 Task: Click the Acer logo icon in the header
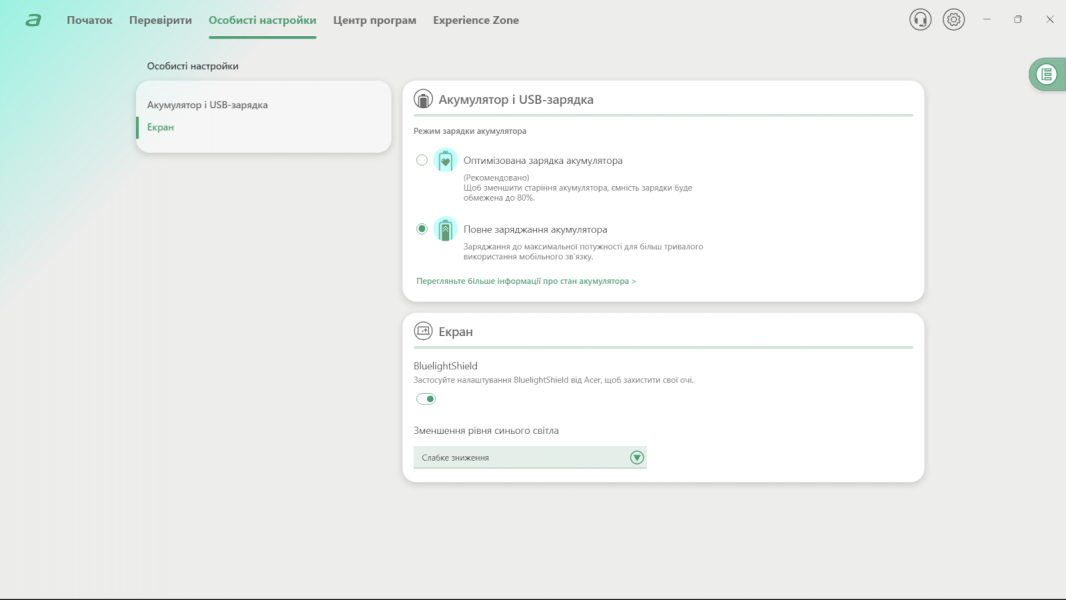[x=34, y=20]
